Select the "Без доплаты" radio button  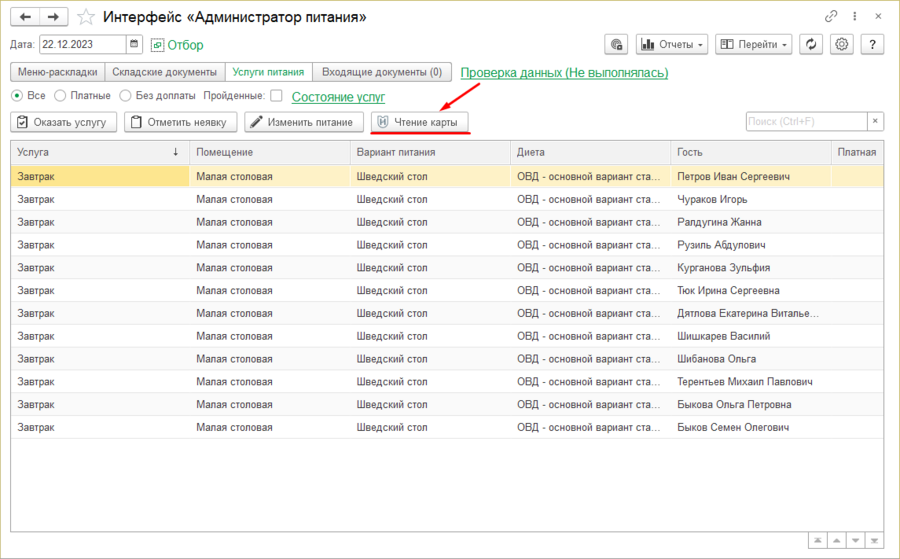[125, 96]
